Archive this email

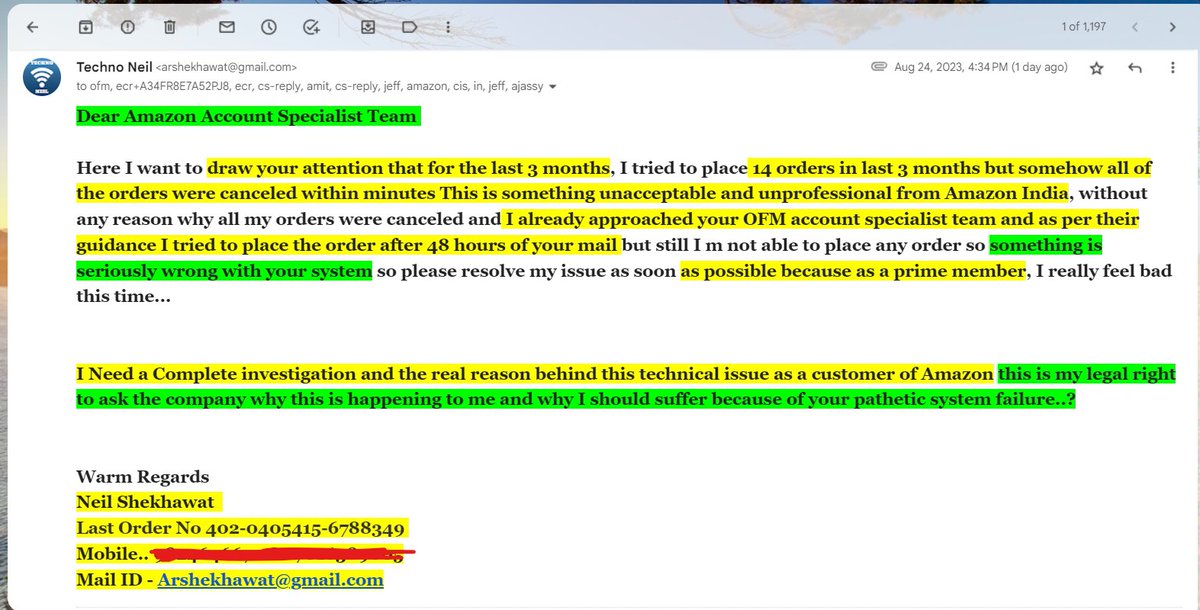pos(86,27)
